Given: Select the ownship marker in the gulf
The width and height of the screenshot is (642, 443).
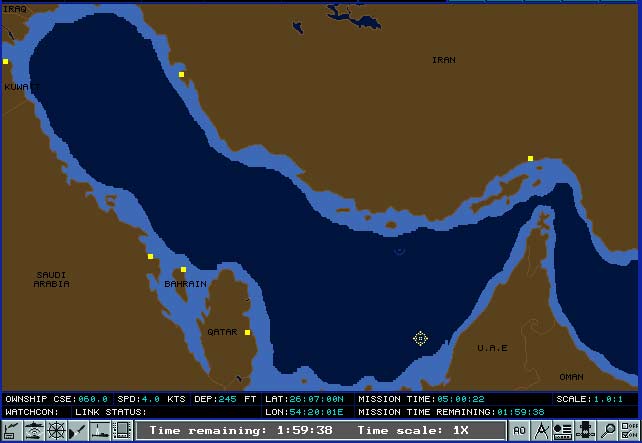Looking at the screenshot, I should point(399,250).
